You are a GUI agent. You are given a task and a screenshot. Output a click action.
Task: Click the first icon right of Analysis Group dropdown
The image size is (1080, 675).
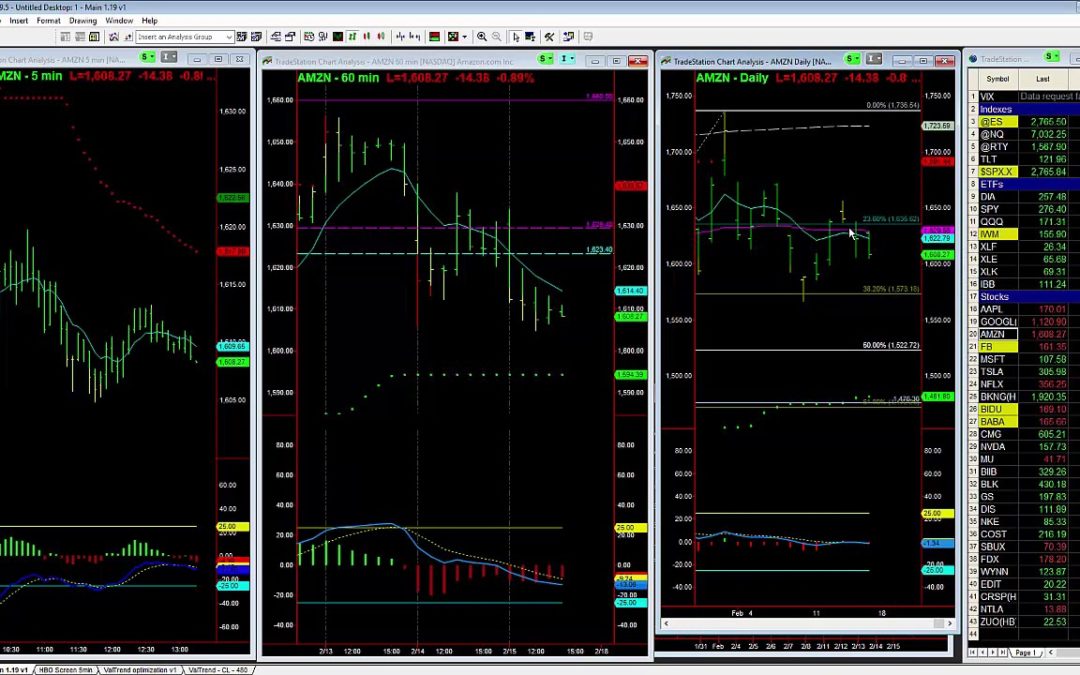coord(242,37)
